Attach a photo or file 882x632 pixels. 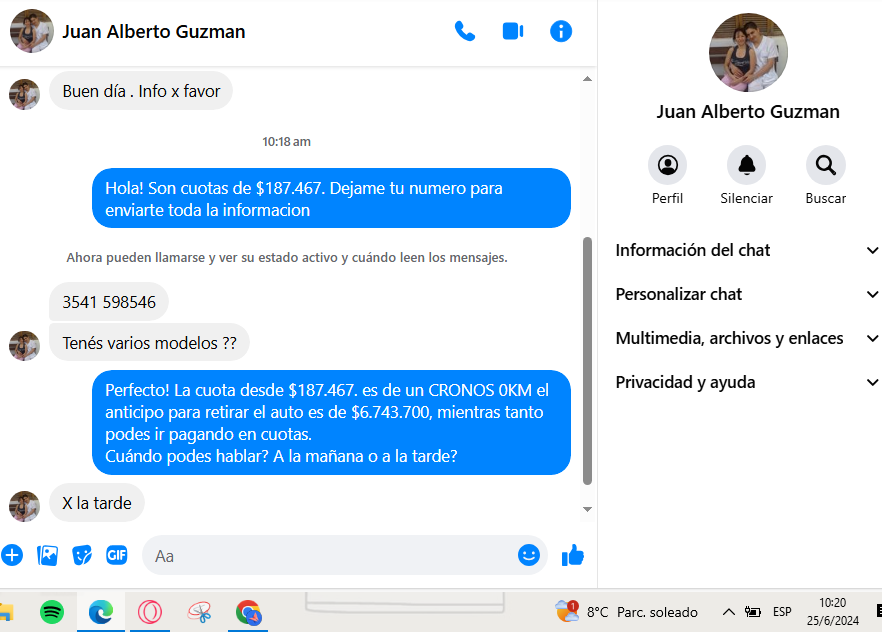tap(47, 556)
